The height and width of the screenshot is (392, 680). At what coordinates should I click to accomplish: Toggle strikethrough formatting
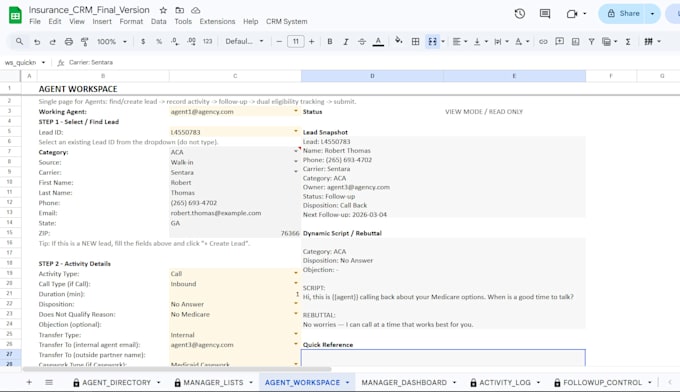click(362, 42)
